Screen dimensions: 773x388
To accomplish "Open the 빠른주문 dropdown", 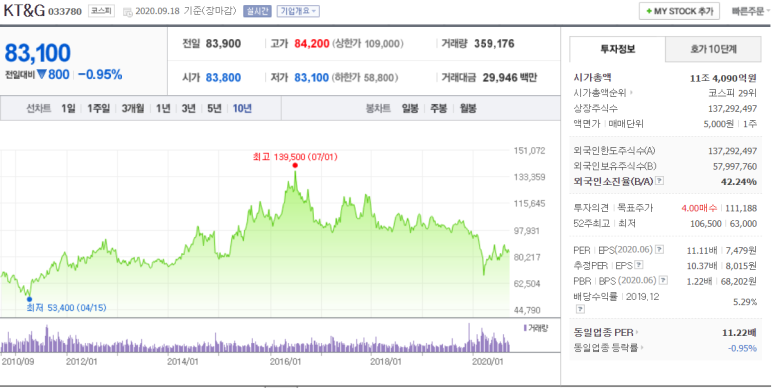I will (750, 11).
